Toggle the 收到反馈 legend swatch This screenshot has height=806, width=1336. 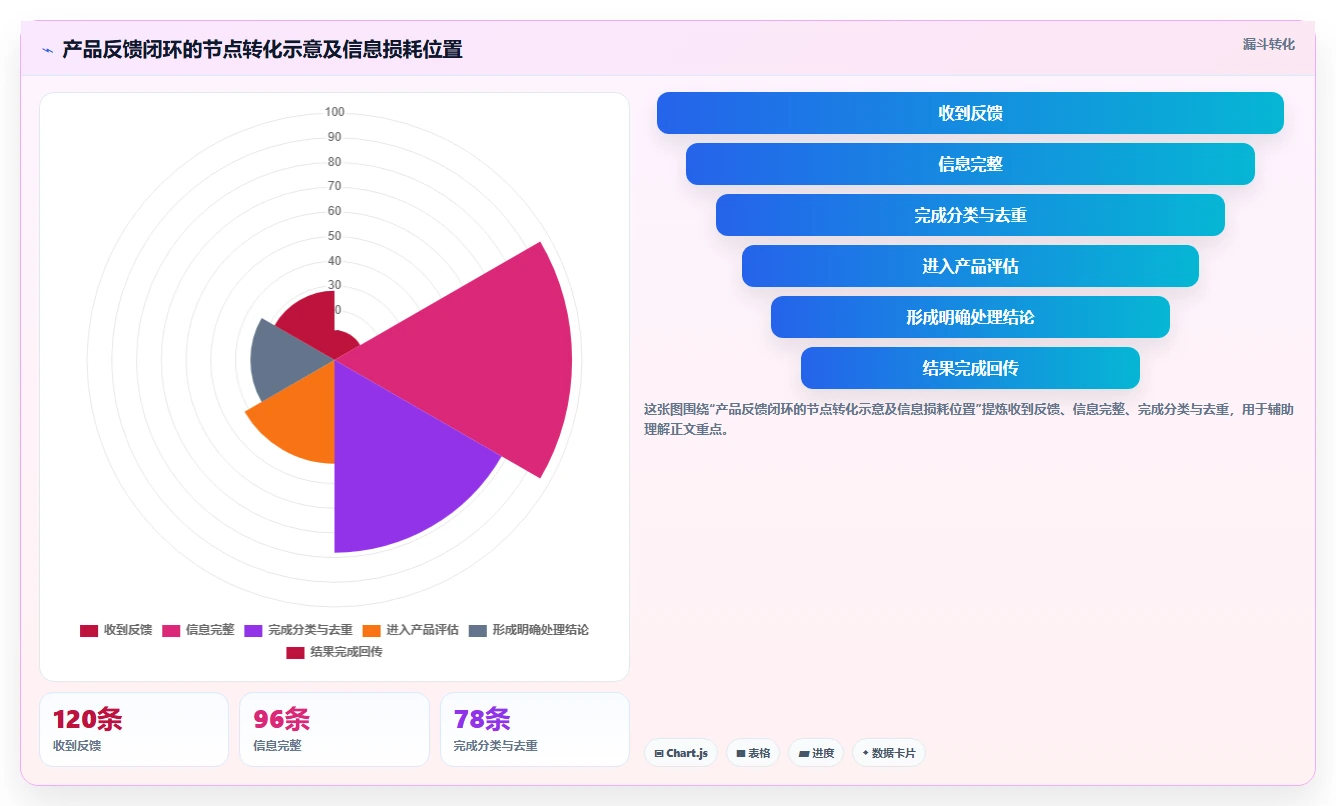(89, 630)
